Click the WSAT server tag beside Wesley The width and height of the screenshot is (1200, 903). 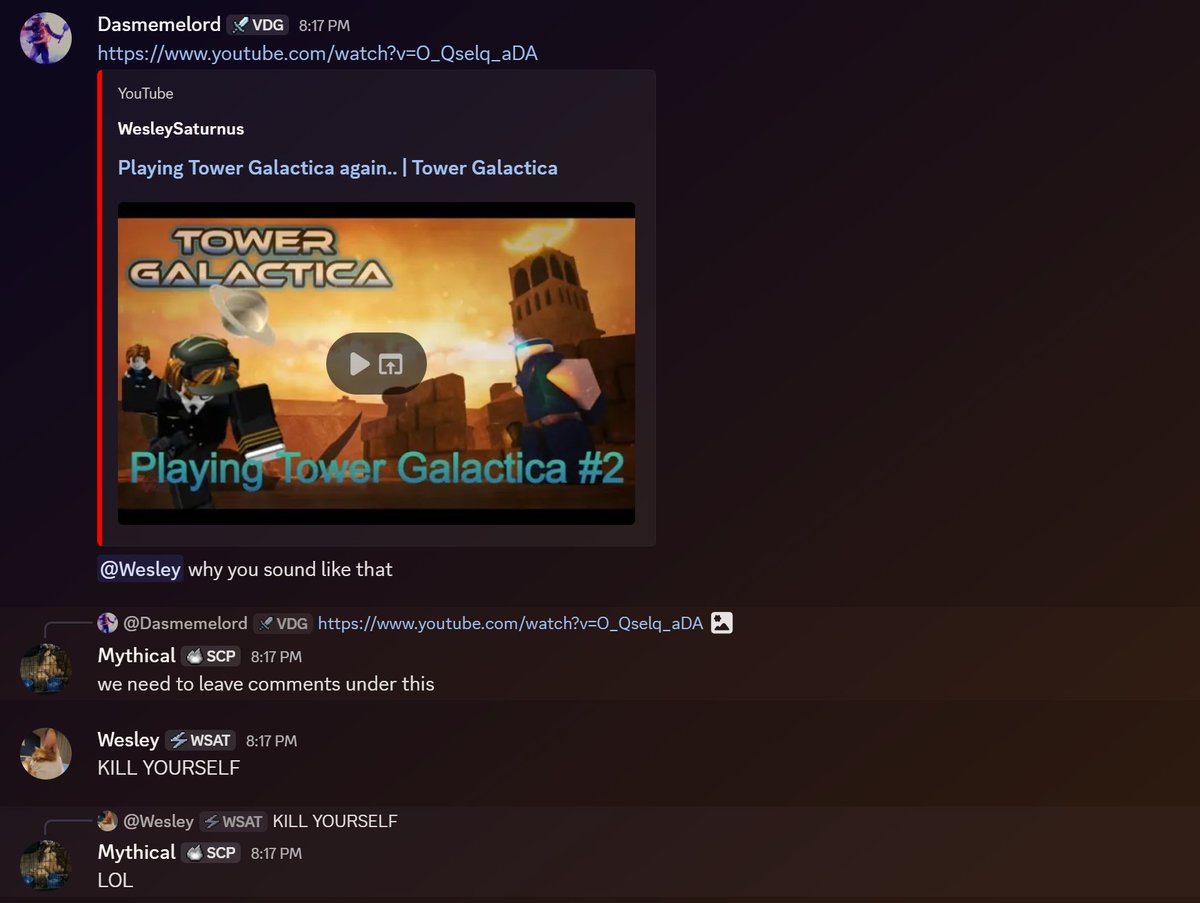[x=201, y=740]
